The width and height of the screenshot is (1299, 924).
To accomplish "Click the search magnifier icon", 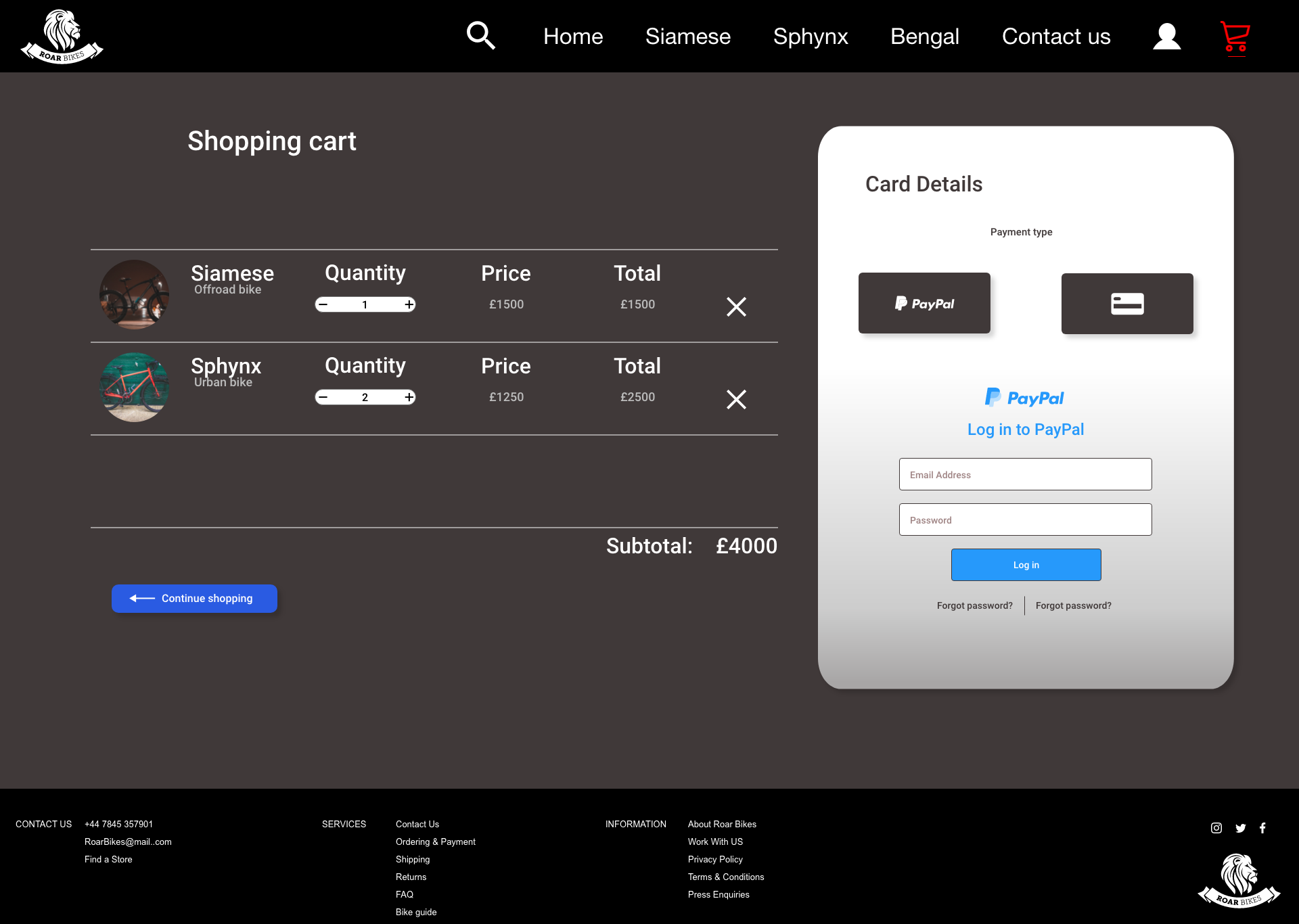I will 480,35.
